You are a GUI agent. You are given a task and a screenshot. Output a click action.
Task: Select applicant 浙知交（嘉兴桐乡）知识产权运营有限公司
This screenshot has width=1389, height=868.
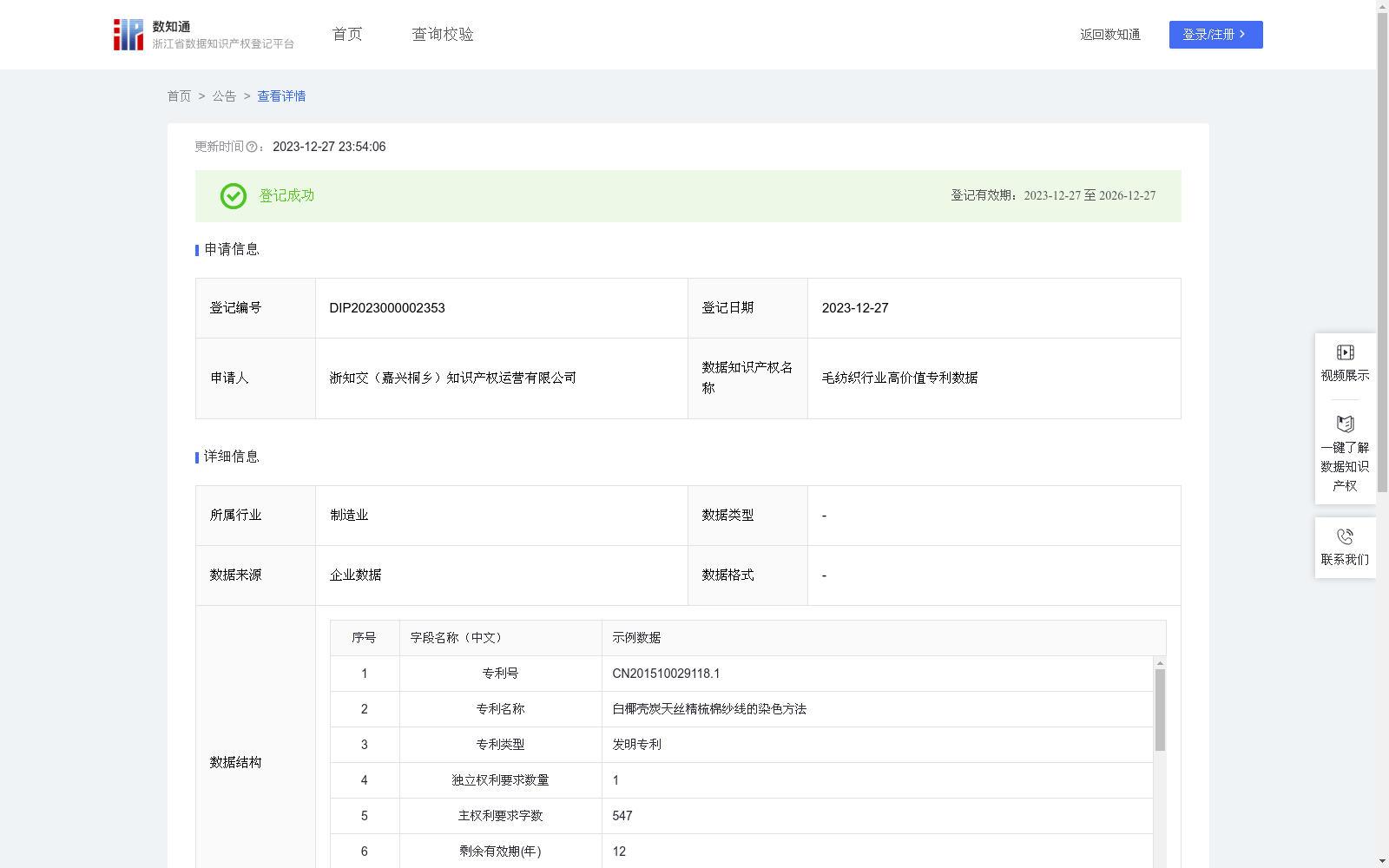click(x=452, y=378)
